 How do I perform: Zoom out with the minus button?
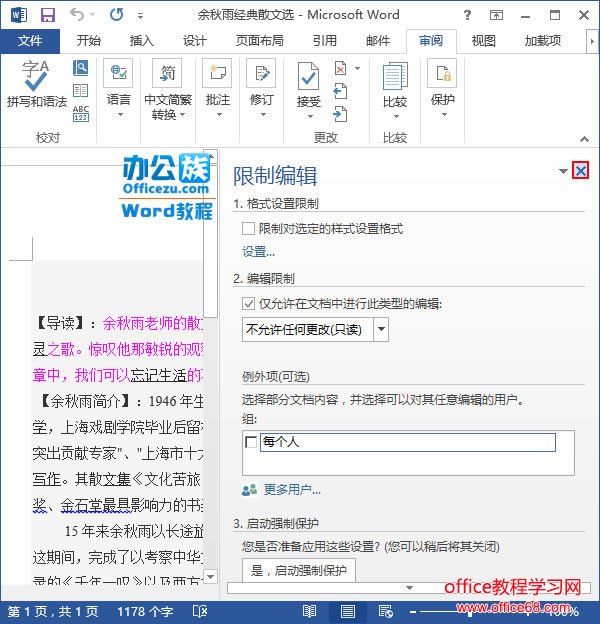[413, 612]
